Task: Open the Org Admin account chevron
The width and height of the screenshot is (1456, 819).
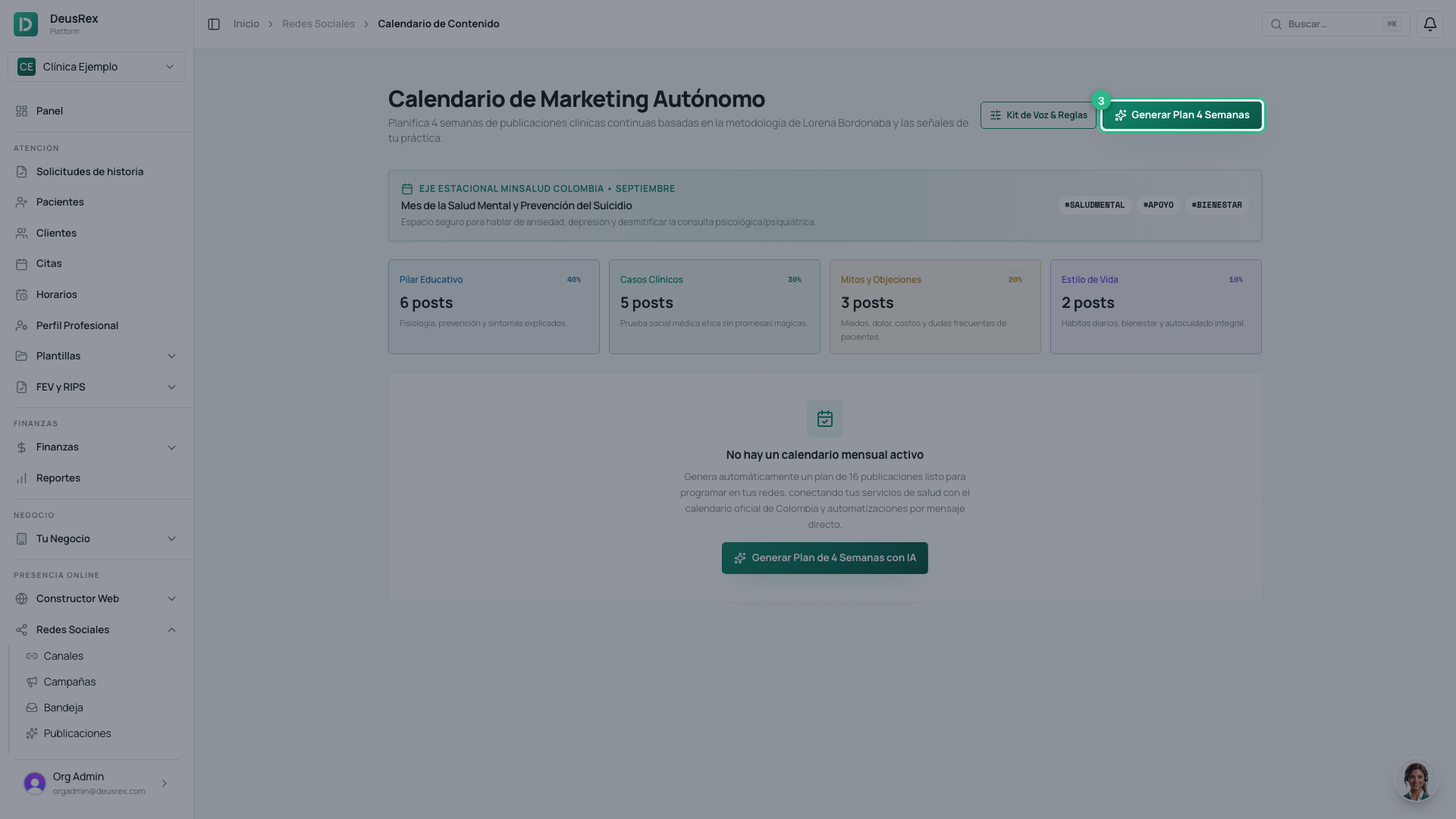Action: [165, 783]
